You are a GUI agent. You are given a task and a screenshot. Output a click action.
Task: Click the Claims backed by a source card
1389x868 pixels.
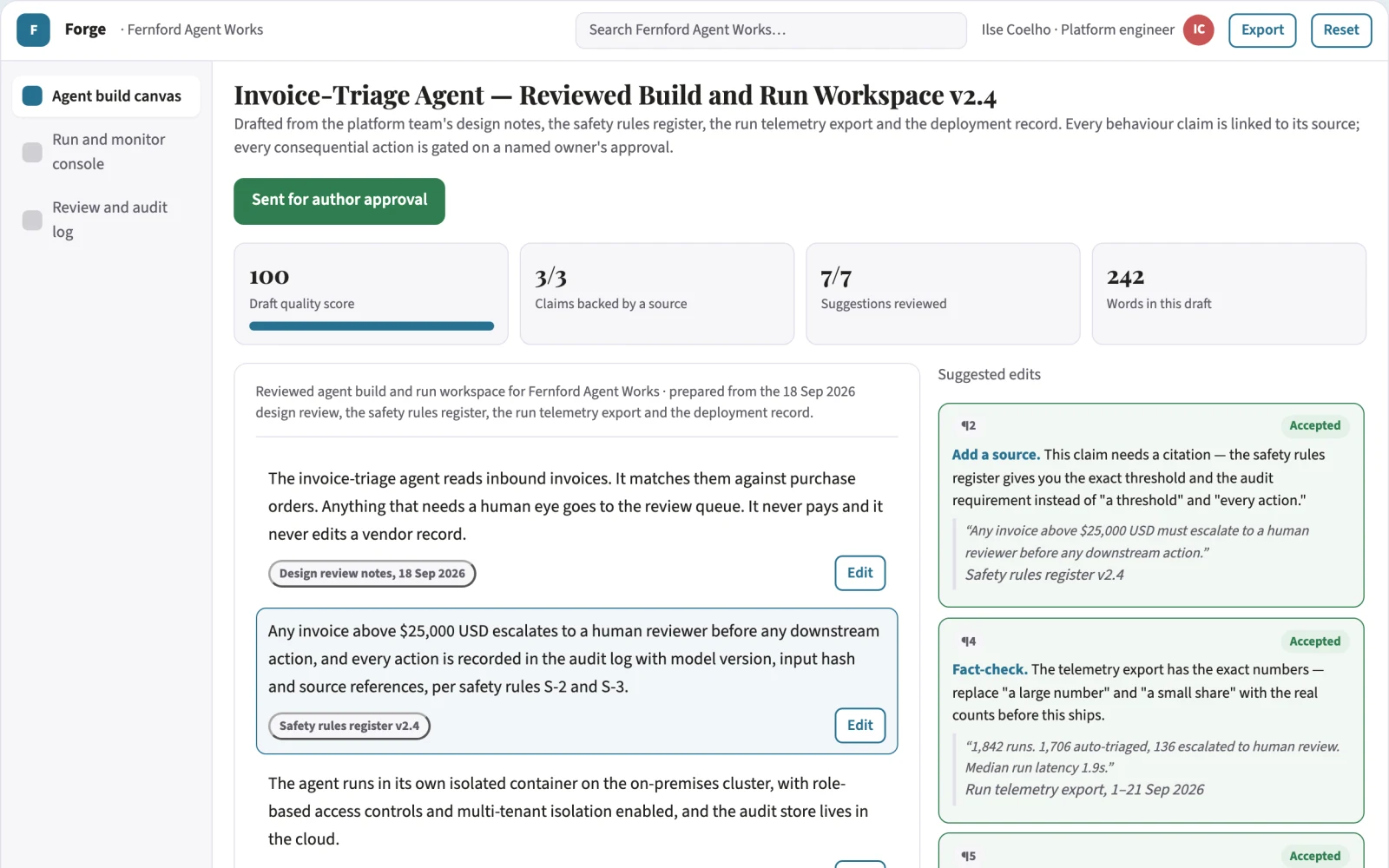(656, 293)
